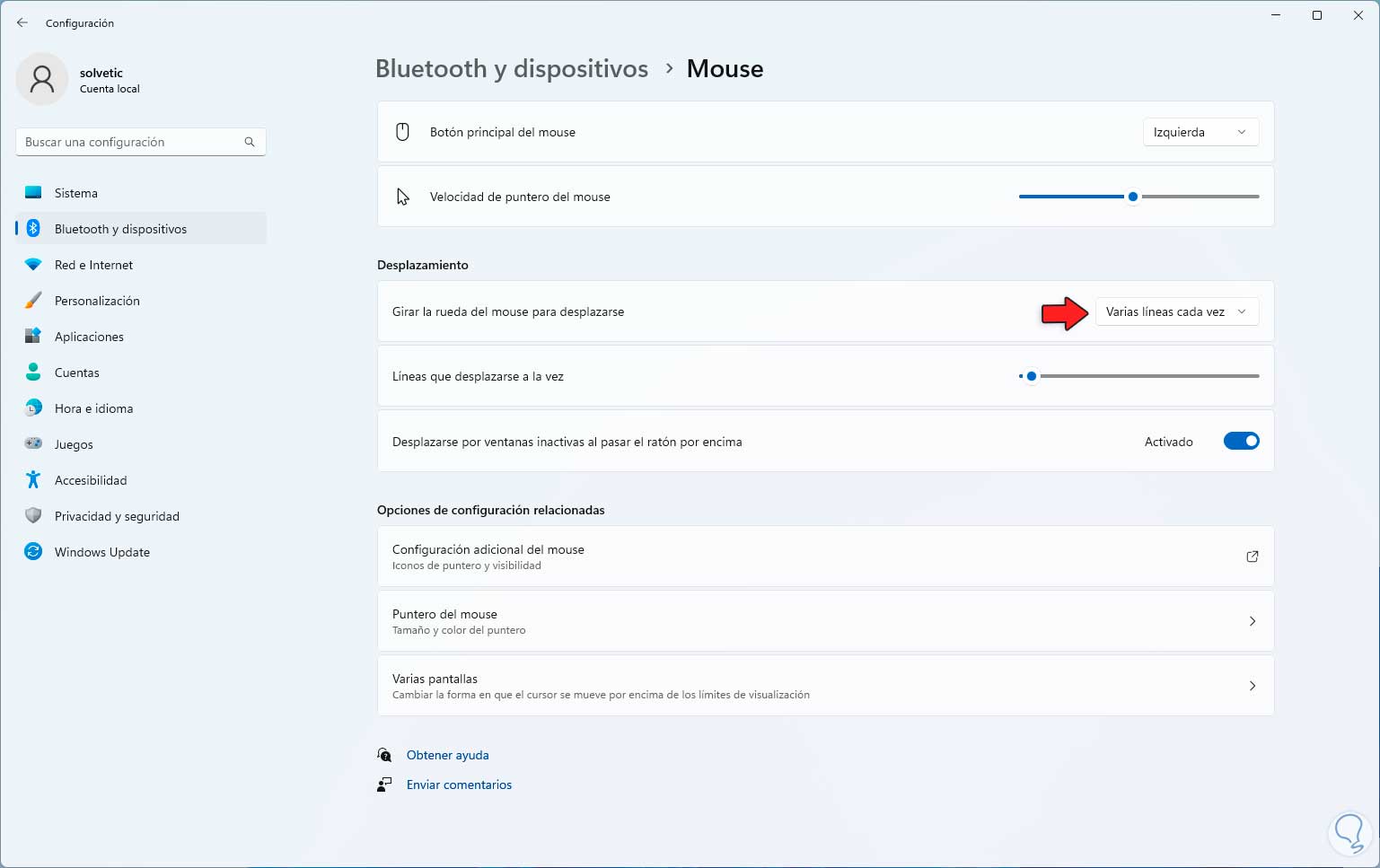Expand the Puntero del mouse option
The height and width of the screenshot is (868, 1380).
(1252, 621)
